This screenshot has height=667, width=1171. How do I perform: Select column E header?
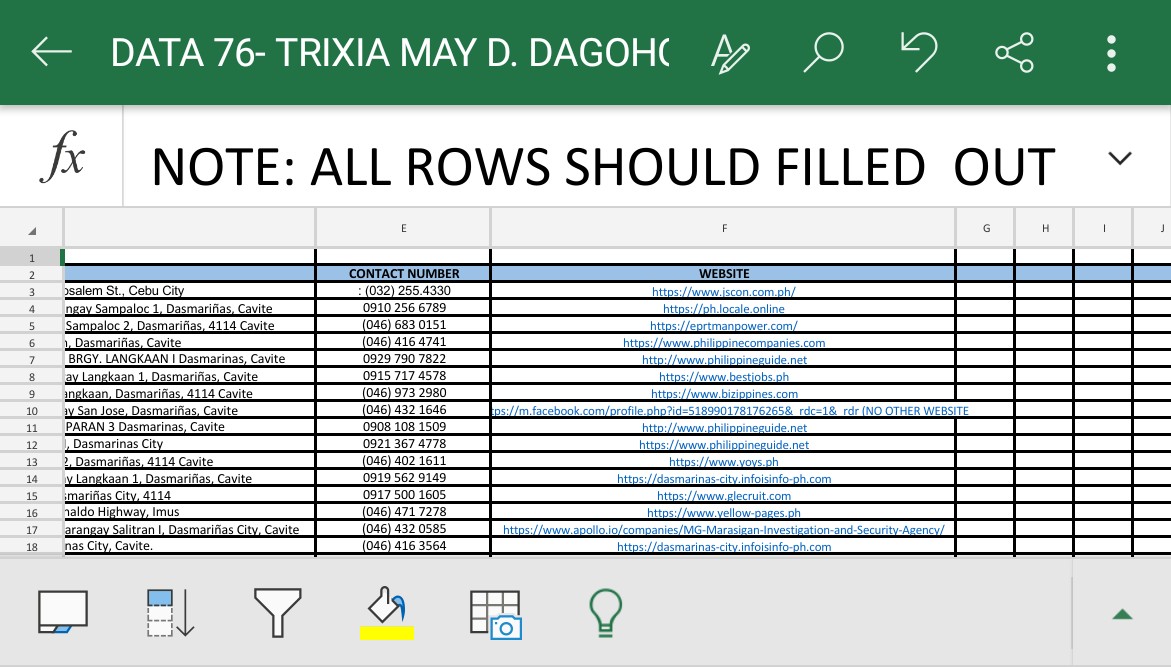coord(403,228)
